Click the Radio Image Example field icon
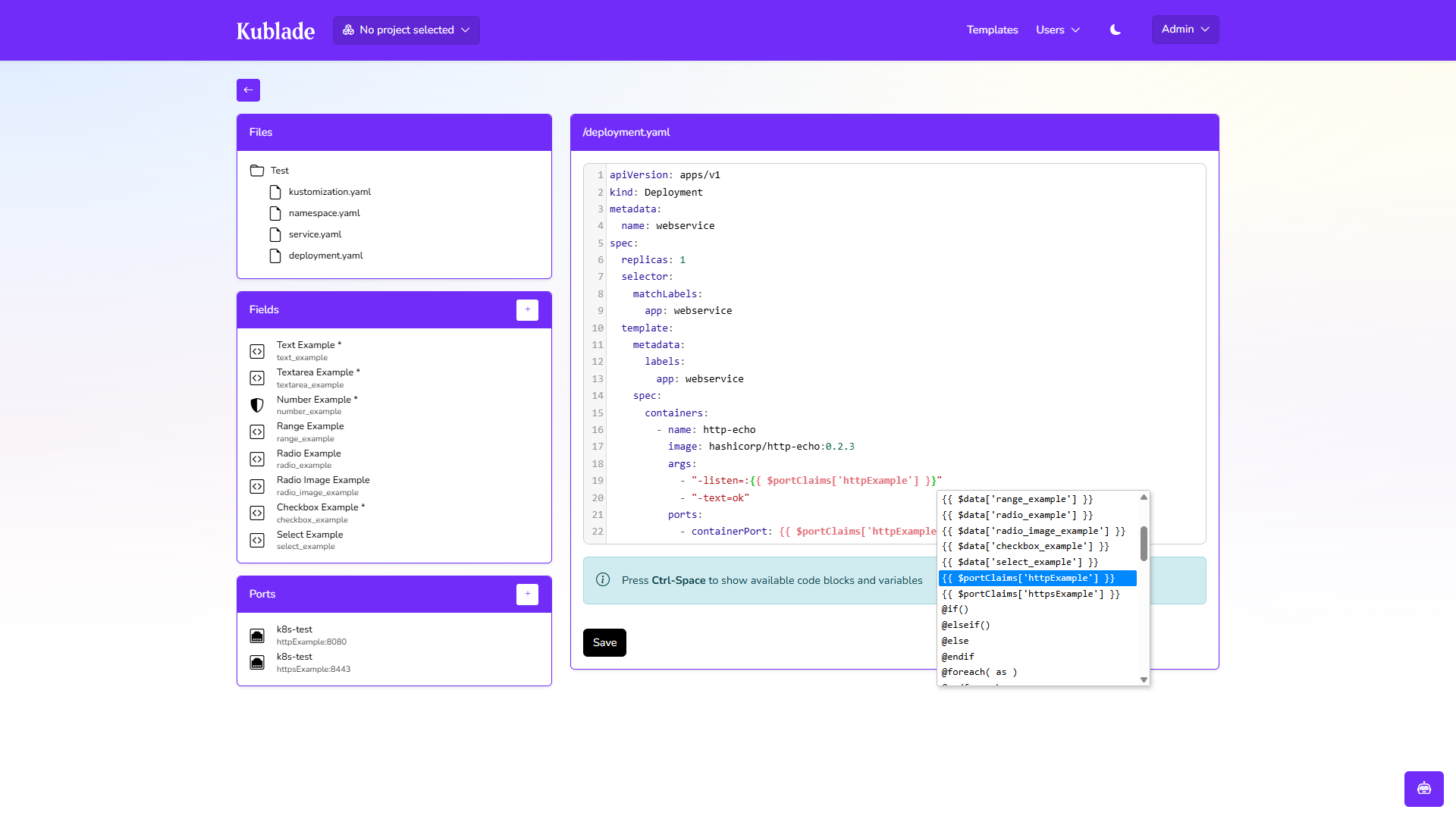The width and height of the screenshot is (1456, 819). pos(257,486)
